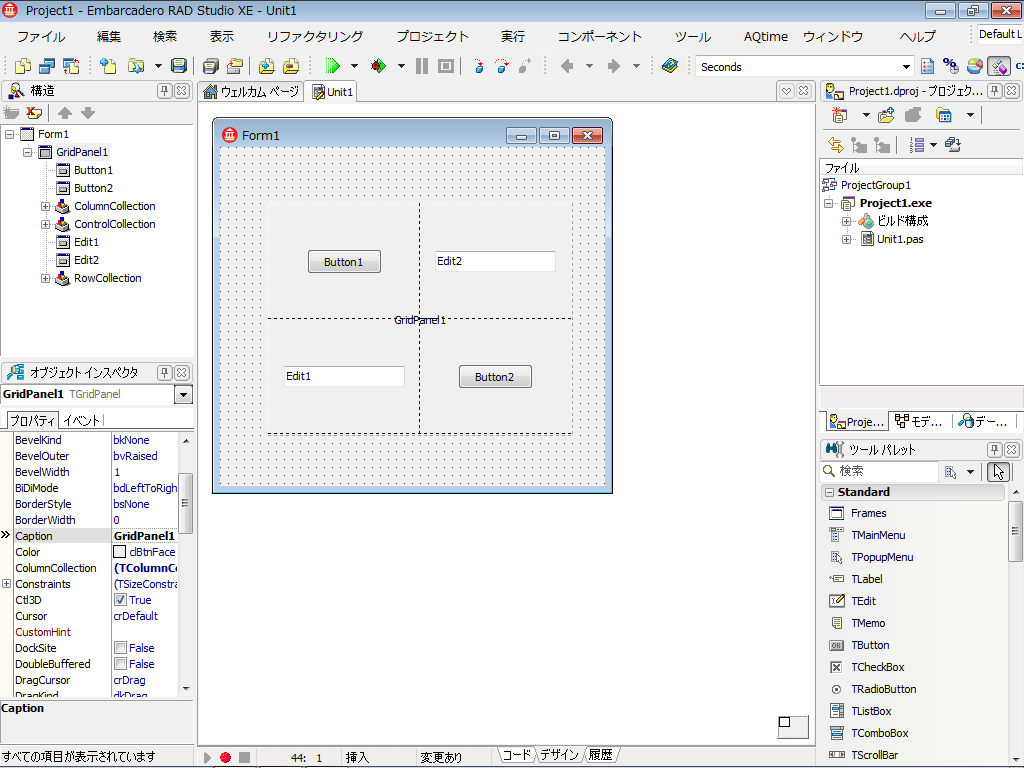This screenshot has width=1024, height=768.
Task: Click the Help book icon in toolbar
Action: point(669,66)
